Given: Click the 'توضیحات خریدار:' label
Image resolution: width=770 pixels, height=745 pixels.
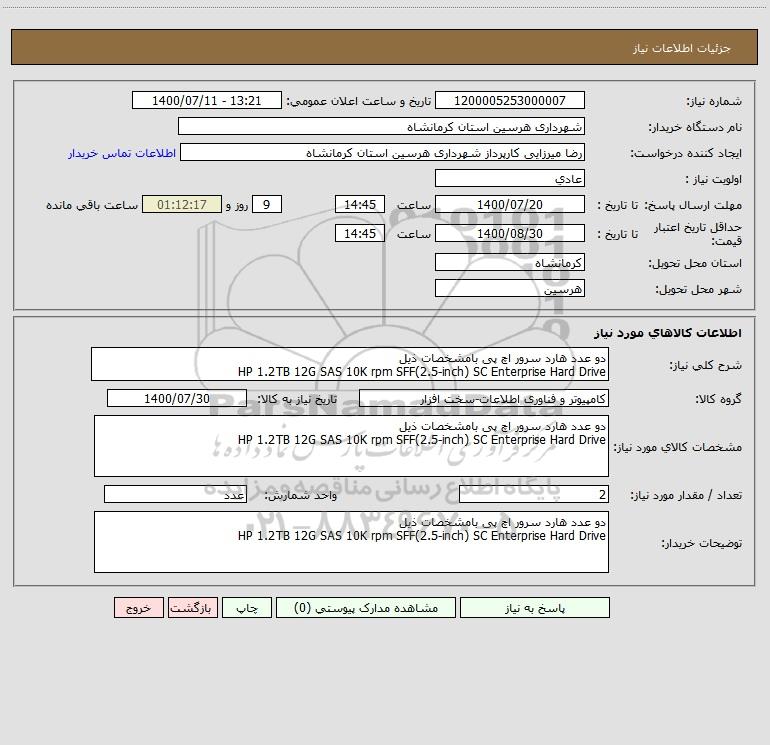Looking at the screenshot, I should click(701, 543).
